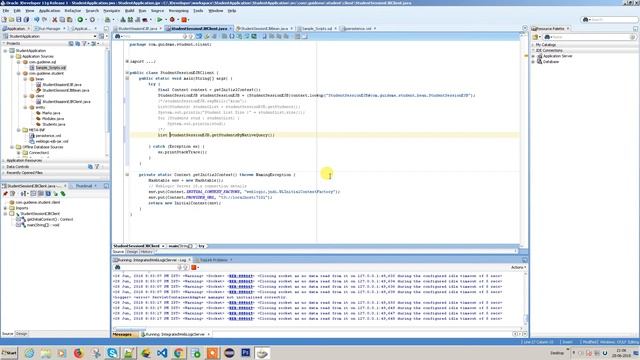Screen dimensions: 640x360
Task: Switch to StudentSessionEJBBean.java editor tab
Action: tap(264, 29)
